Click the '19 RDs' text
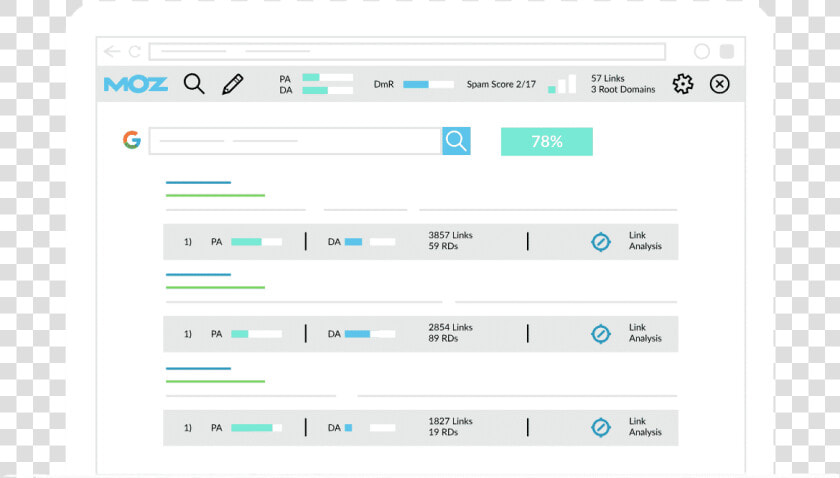The width and height of the screenshot is (840, 478). pos(443,432)
